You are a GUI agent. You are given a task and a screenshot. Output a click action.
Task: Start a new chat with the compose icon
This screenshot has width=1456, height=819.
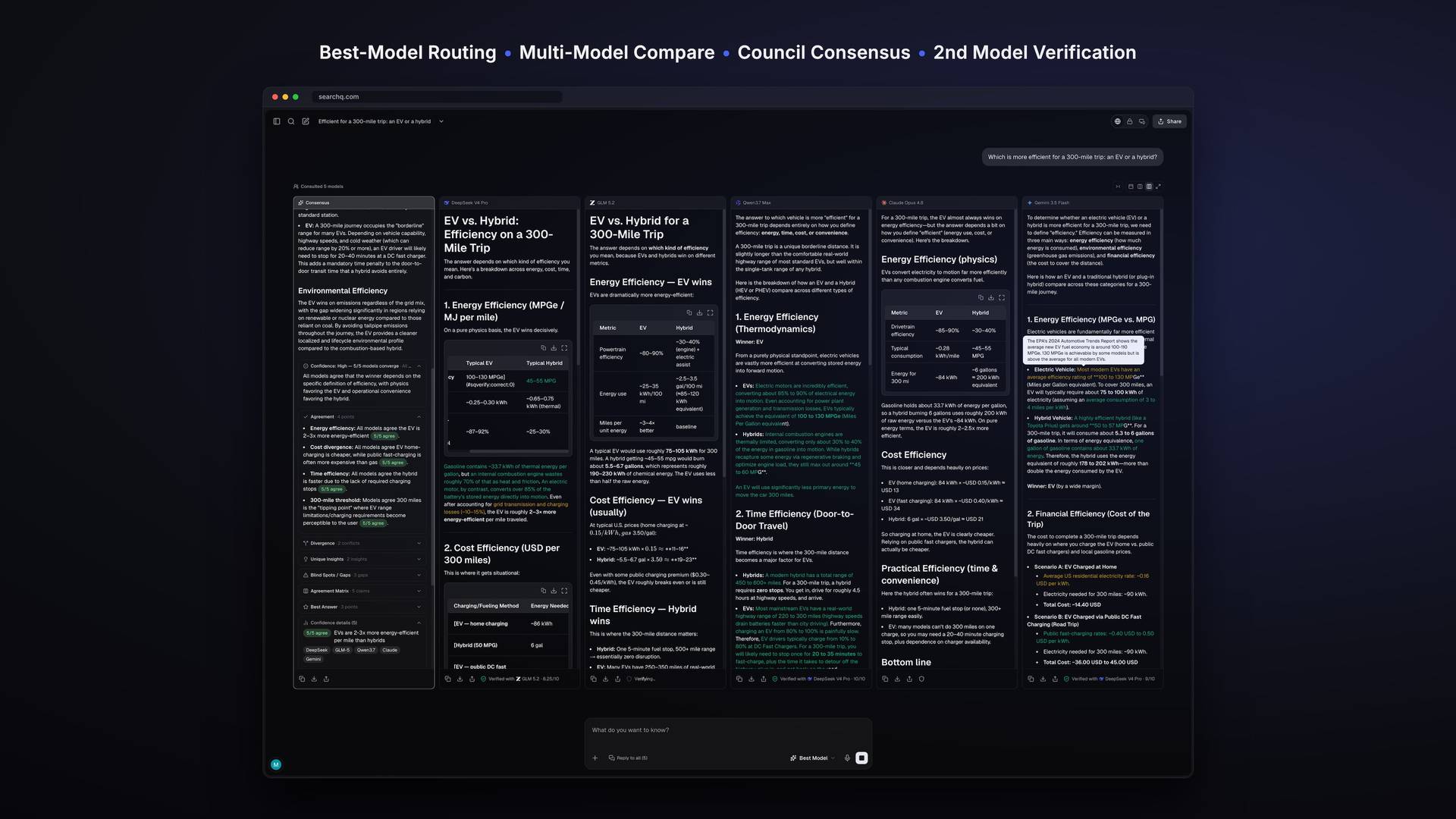[306, 121]
